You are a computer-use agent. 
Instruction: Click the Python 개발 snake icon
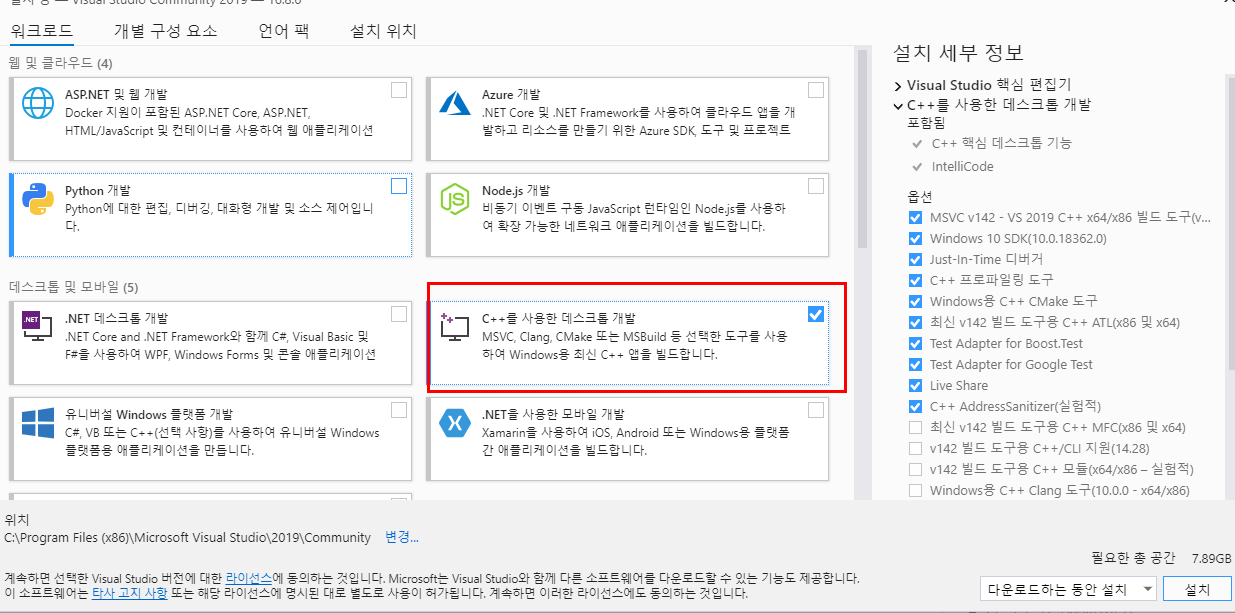pos(38,200)
